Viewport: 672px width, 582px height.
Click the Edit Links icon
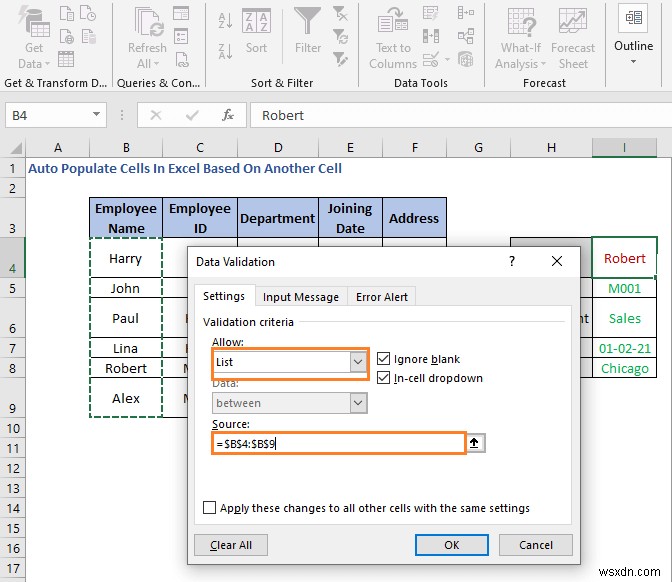[182, 59]
